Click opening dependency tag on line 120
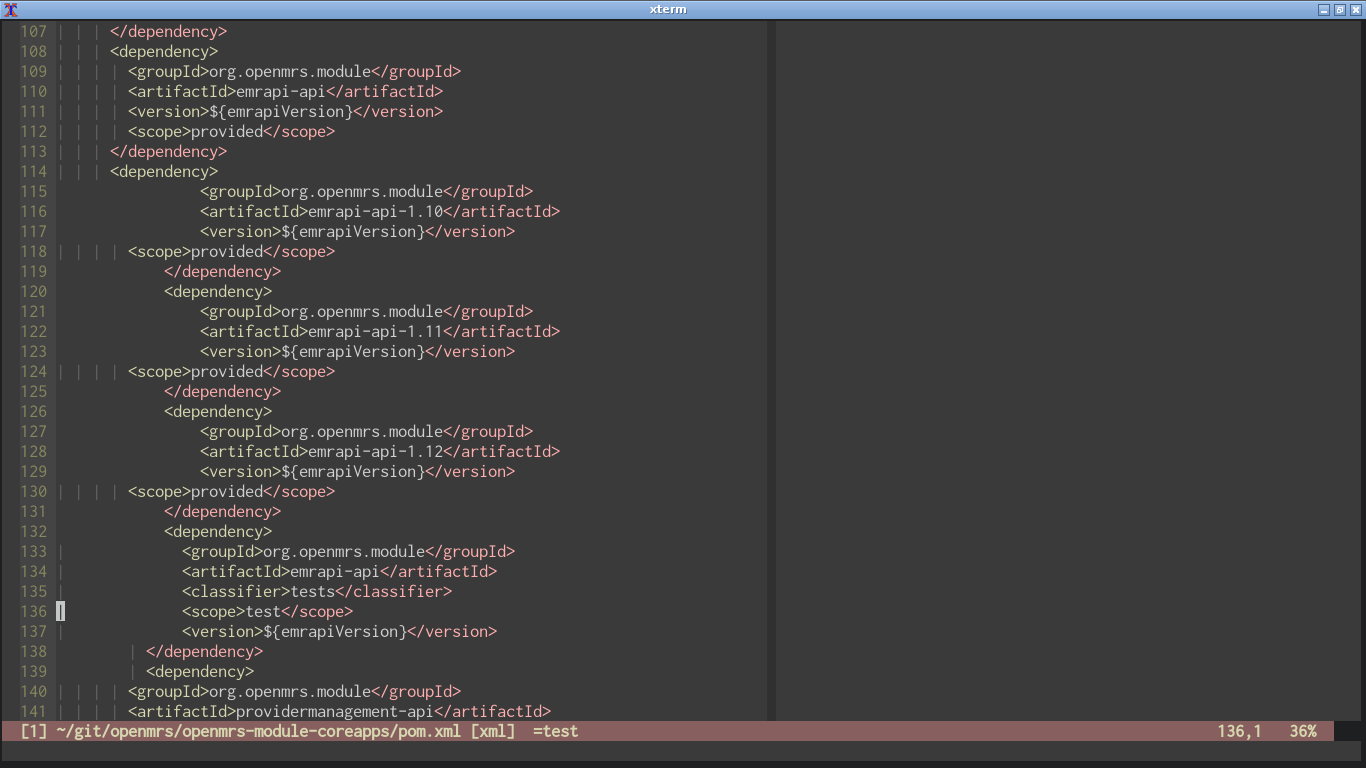 point(218,291)
